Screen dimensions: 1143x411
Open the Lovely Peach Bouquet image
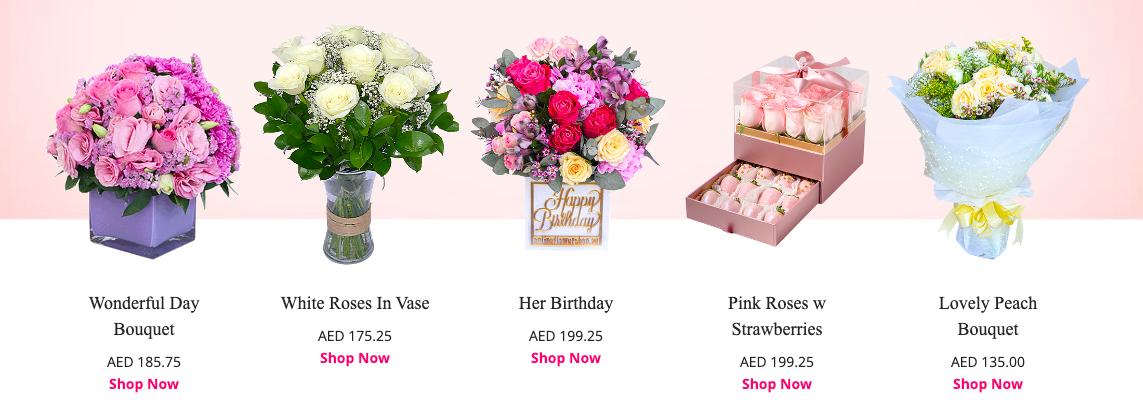988,148
